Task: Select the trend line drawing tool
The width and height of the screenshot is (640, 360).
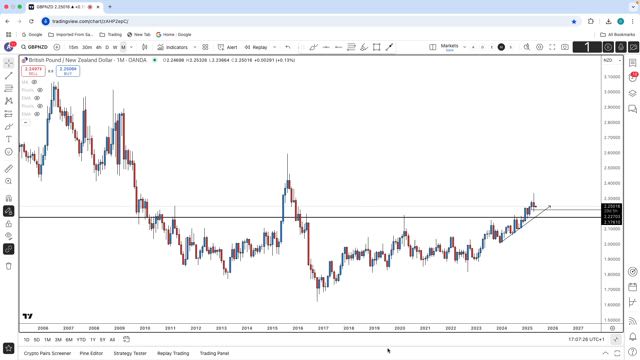Action: [x=9, y=76]
